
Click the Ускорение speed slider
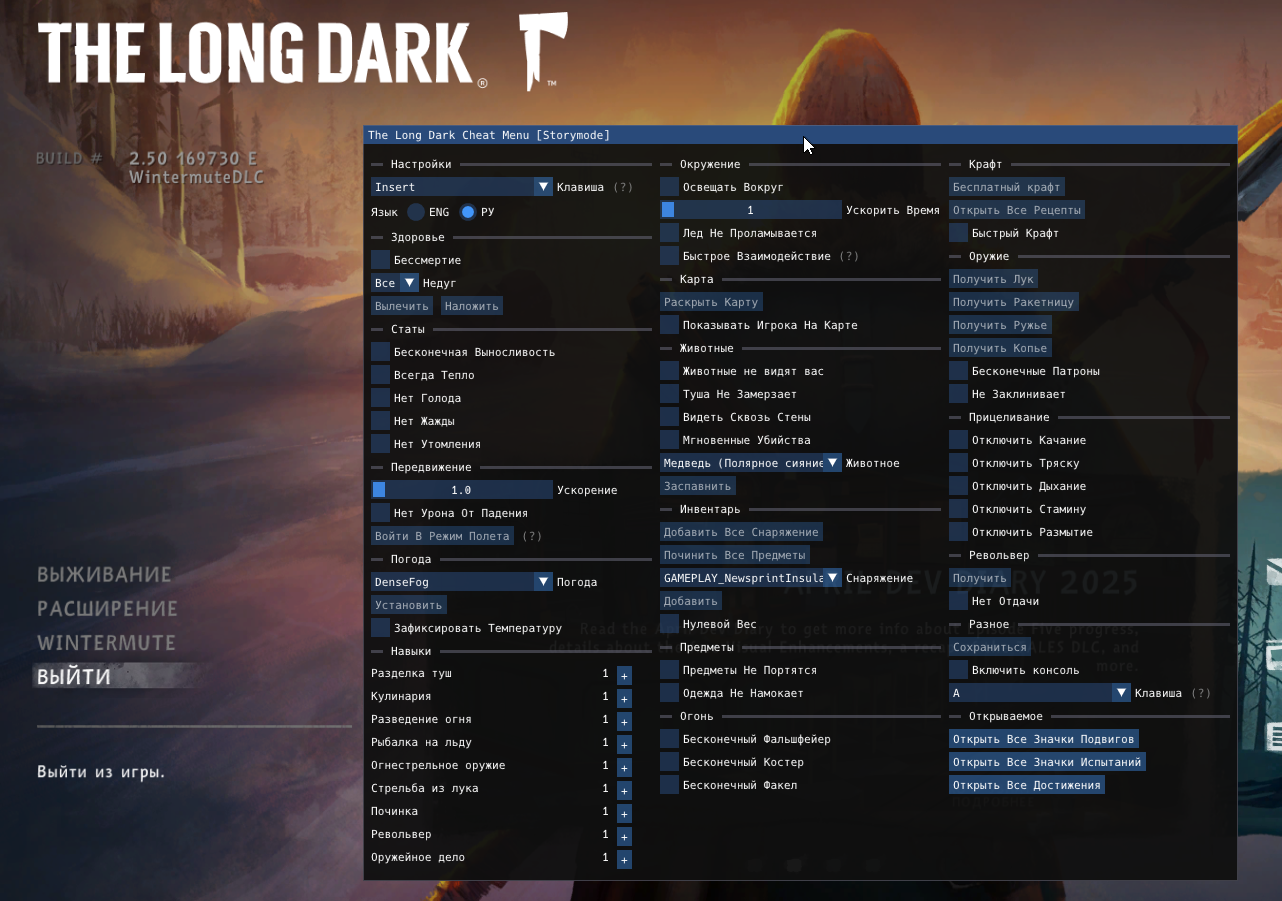point(462,489)
